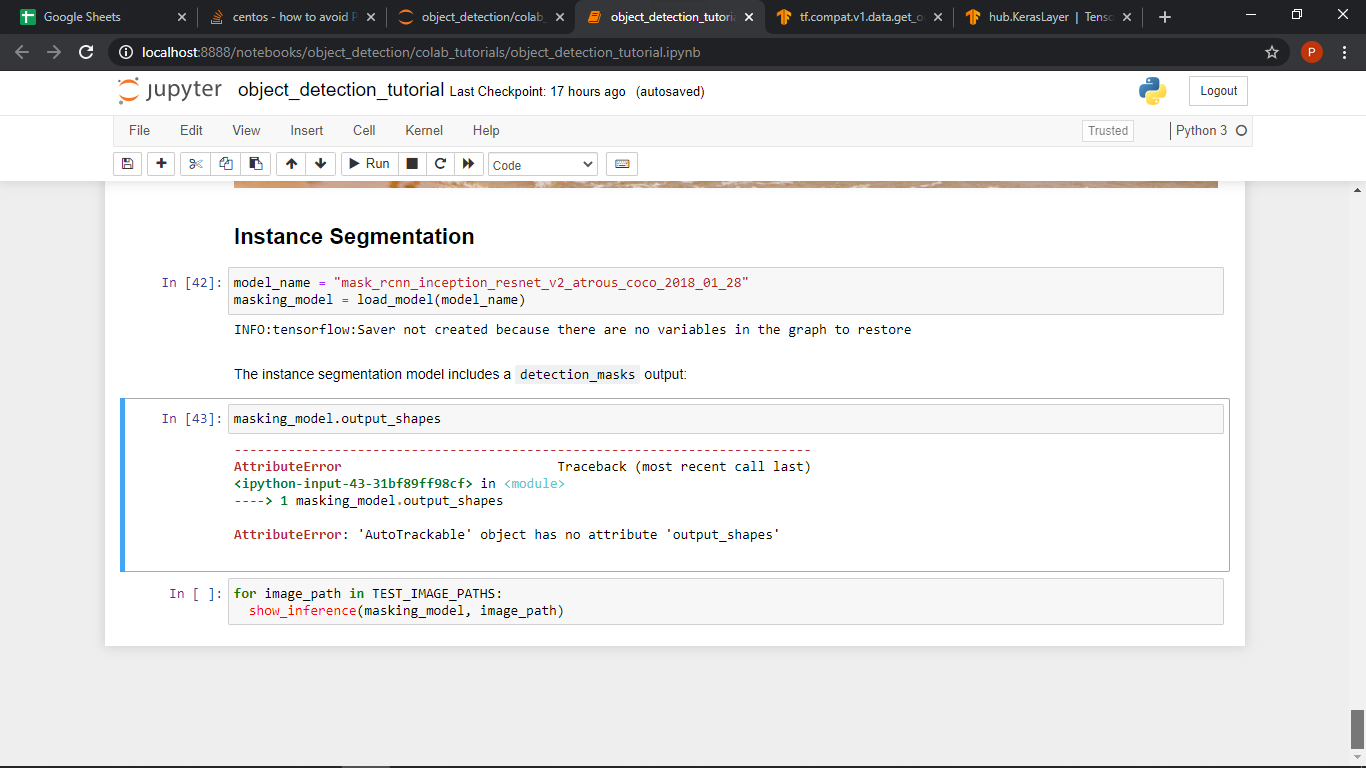This screenshot has height=768, width=1366.
Task: Copy the selected cell using copy icon
Action: (225, 163)
